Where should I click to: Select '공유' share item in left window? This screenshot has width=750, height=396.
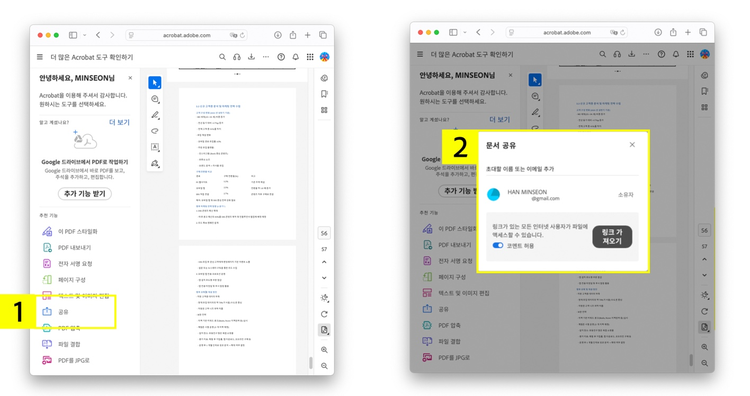click(x=56, y=312)
